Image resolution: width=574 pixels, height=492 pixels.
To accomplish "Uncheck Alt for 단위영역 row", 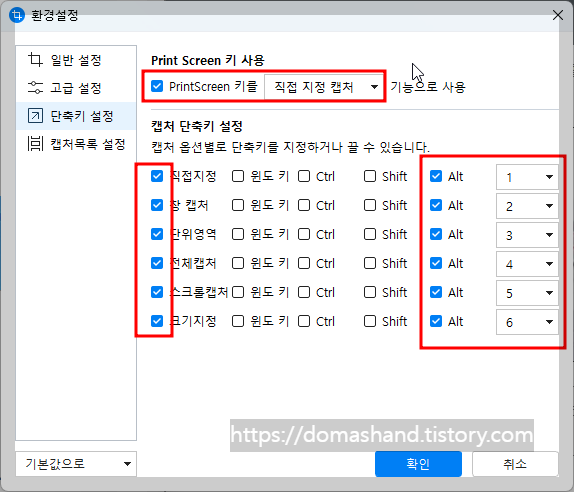I will (x=436, y=234).
